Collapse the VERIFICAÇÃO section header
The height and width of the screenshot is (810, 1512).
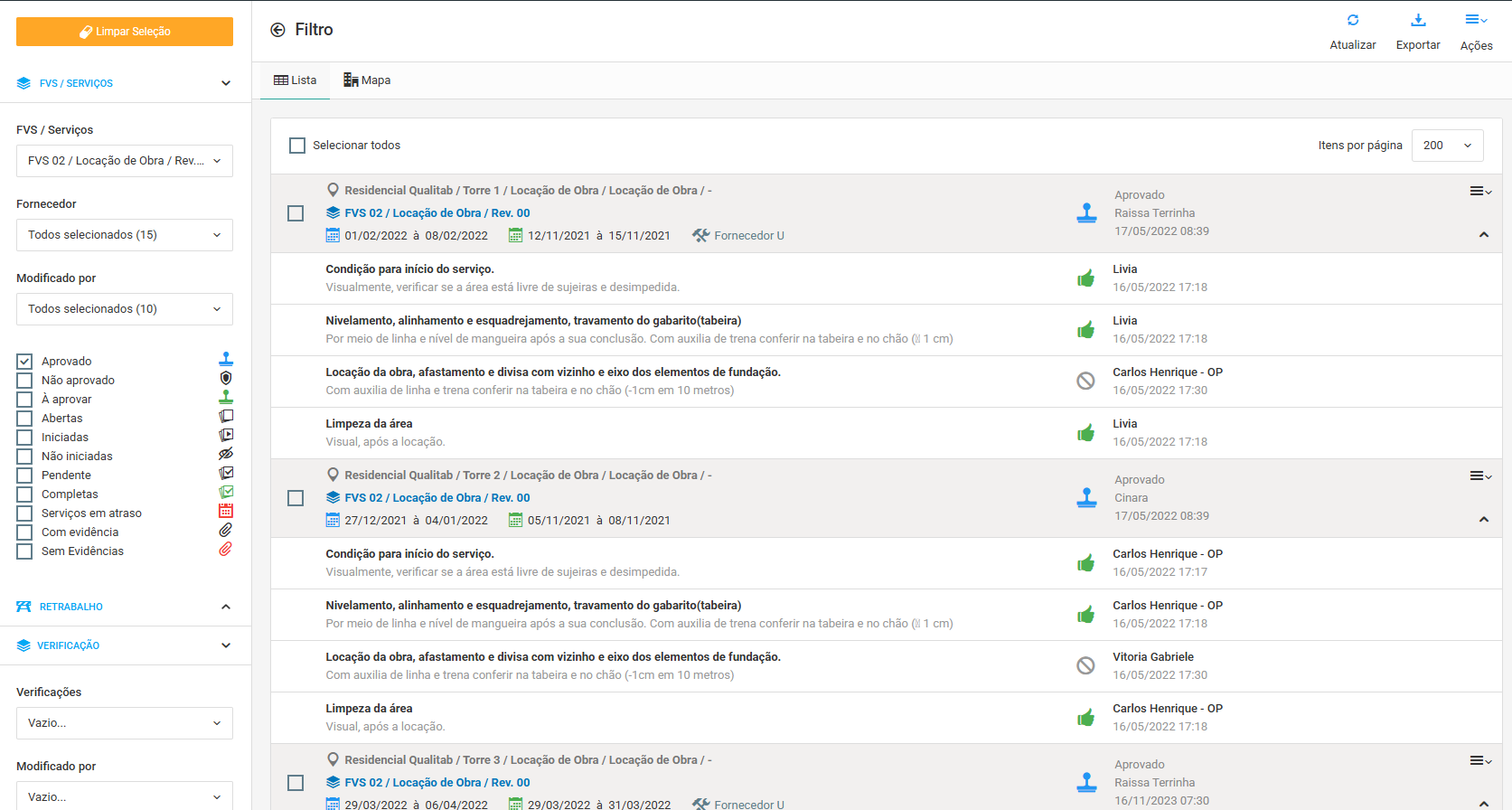coord(125,645)
